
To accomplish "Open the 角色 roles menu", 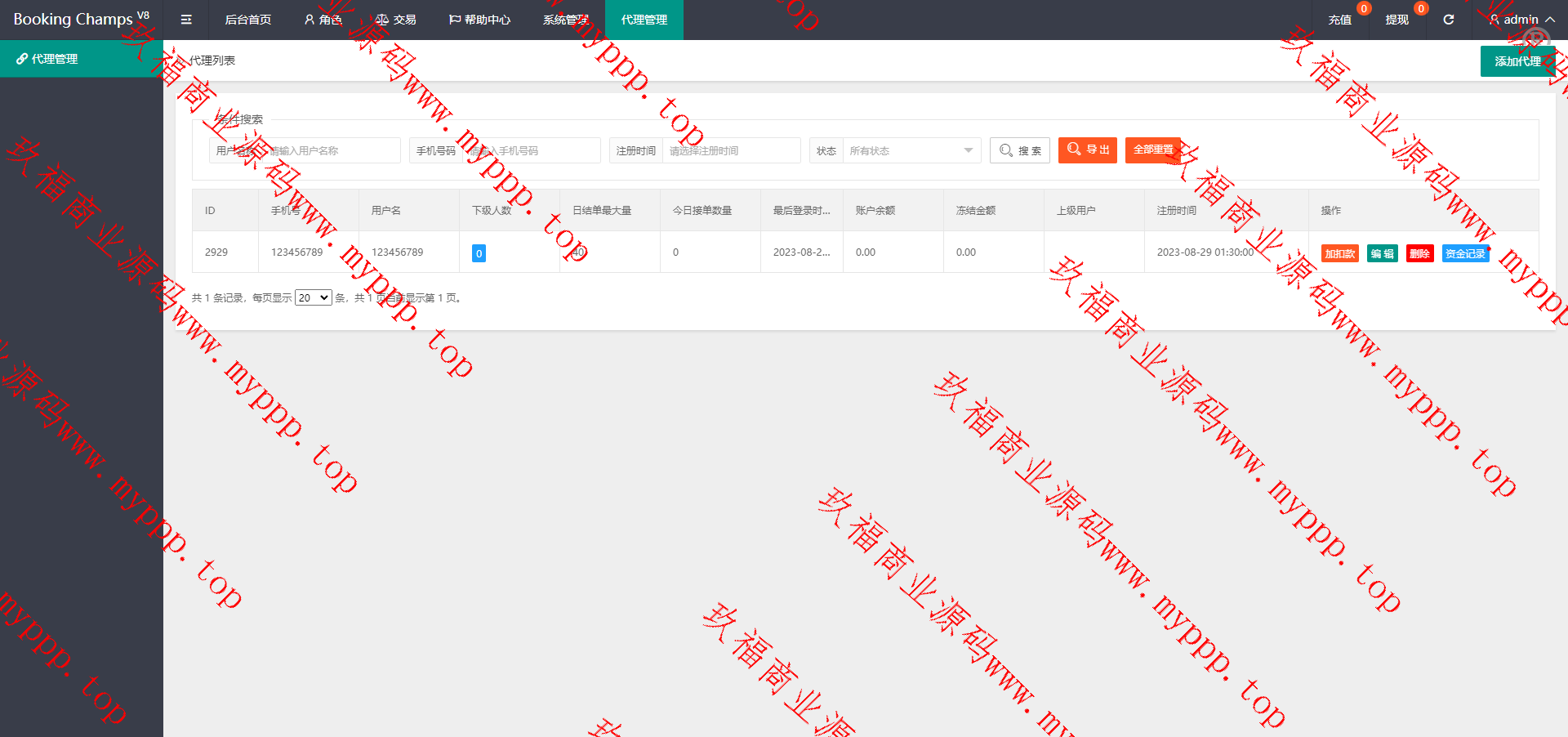I will 323,20.
